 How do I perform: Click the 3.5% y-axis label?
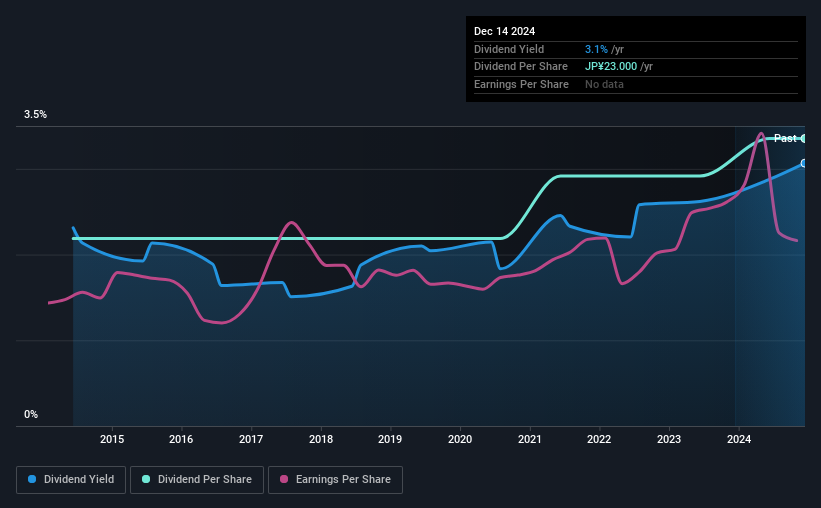click(x=35, y=115)
